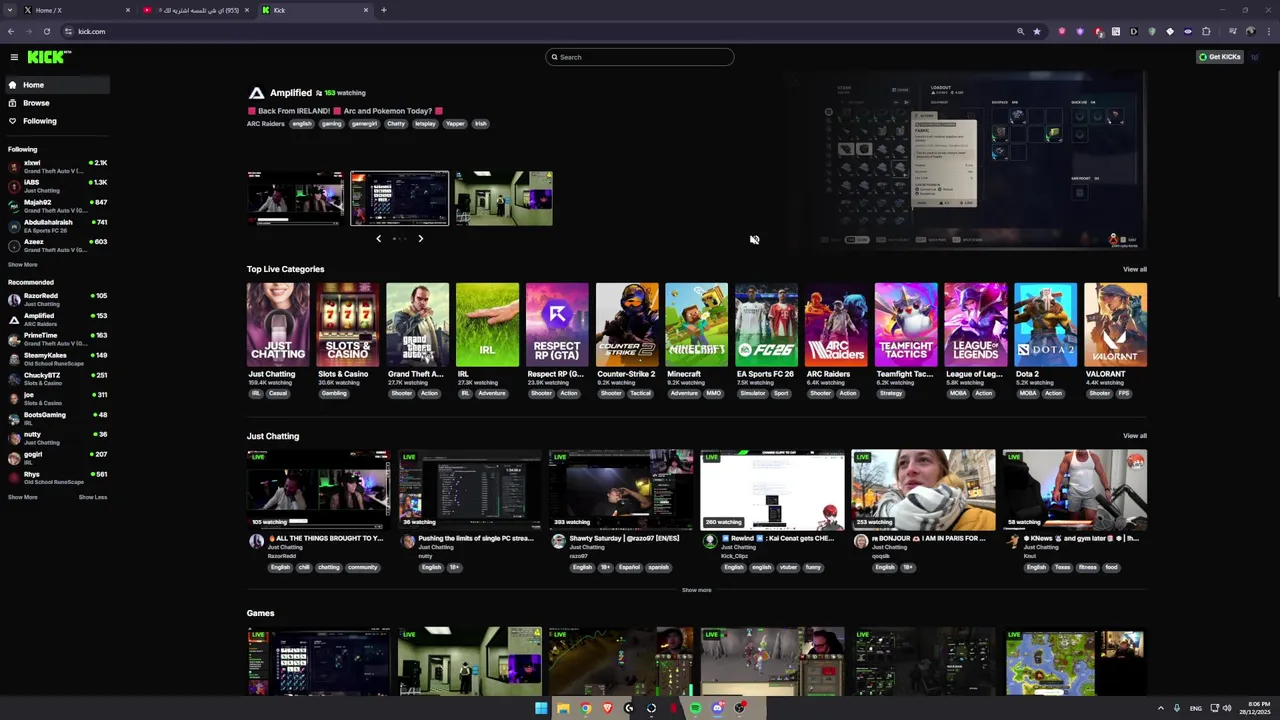Collapse Recommended list with Show less
The height and width of the screenshot is (720, 1280).
(x=93, y=497)
